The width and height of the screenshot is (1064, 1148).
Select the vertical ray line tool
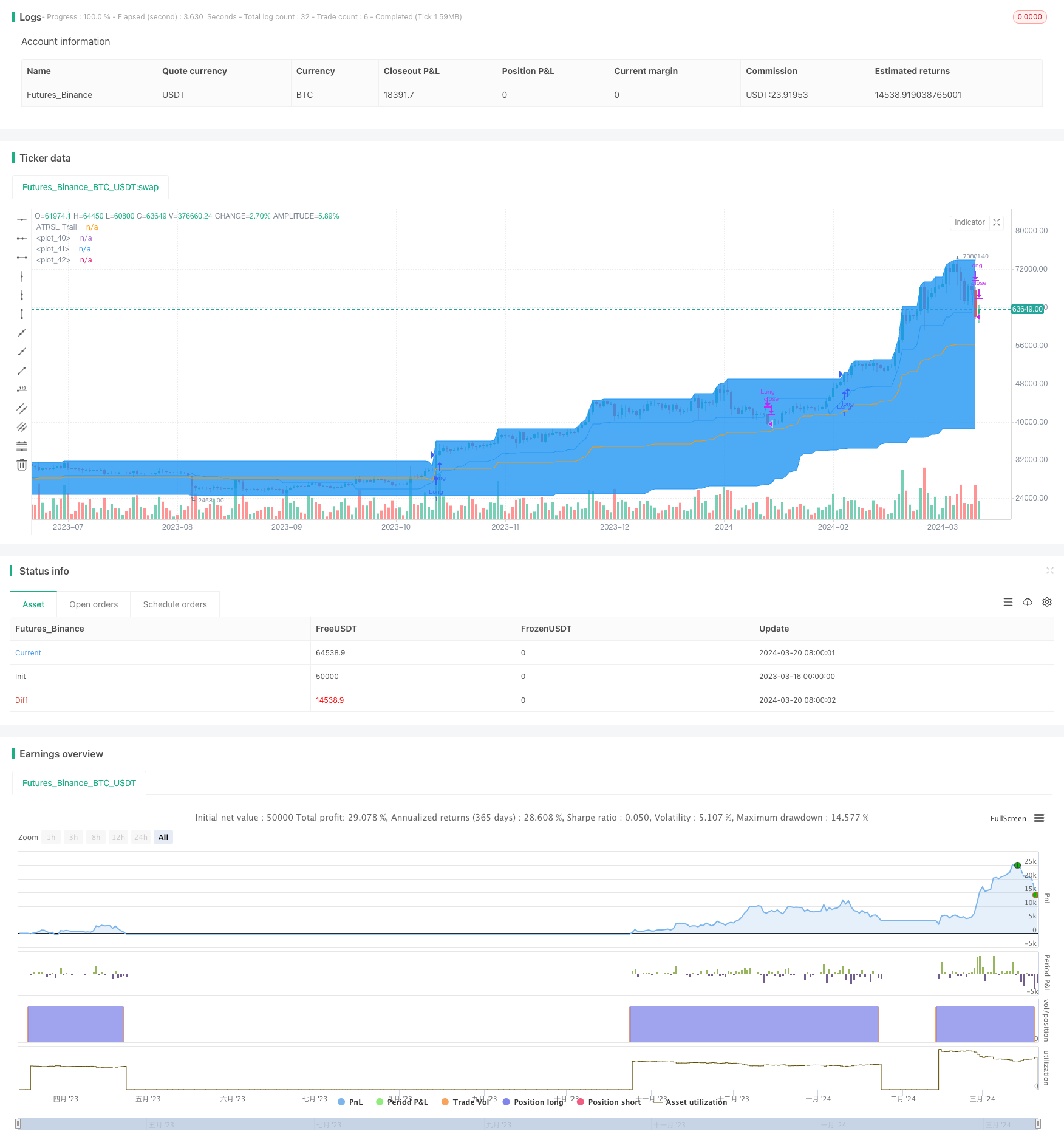(22, 295)
